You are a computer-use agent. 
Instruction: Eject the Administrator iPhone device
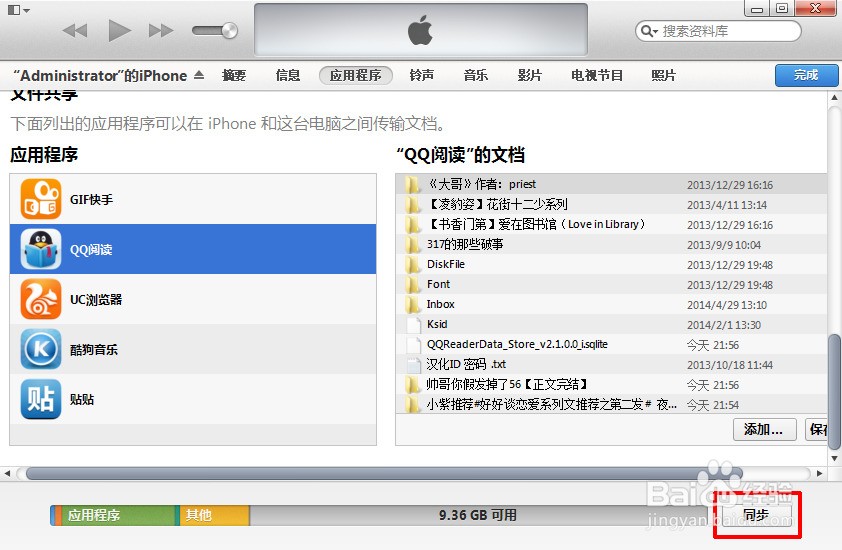tap(199, 75)
